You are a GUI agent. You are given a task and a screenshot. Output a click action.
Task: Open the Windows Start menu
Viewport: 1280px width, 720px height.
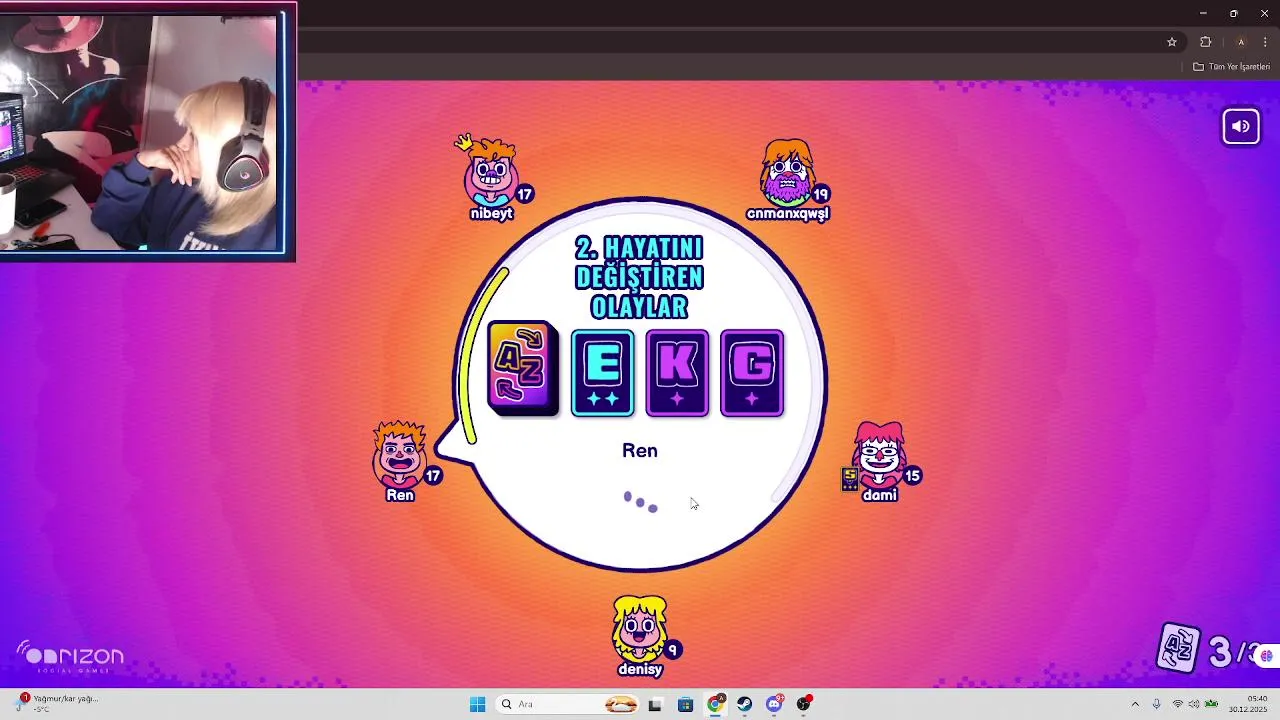pos(477,704)
